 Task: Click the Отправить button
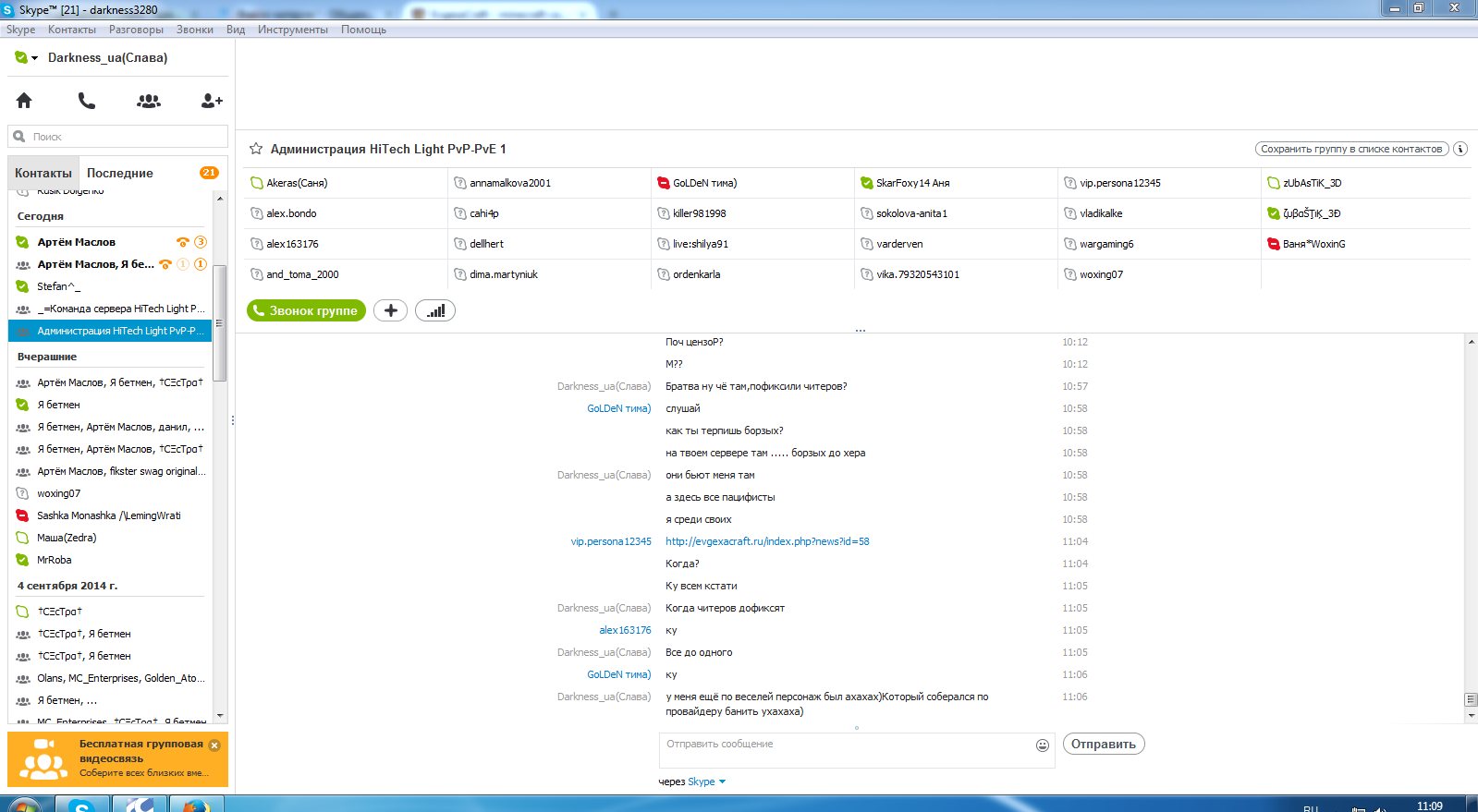(1104, 744)
